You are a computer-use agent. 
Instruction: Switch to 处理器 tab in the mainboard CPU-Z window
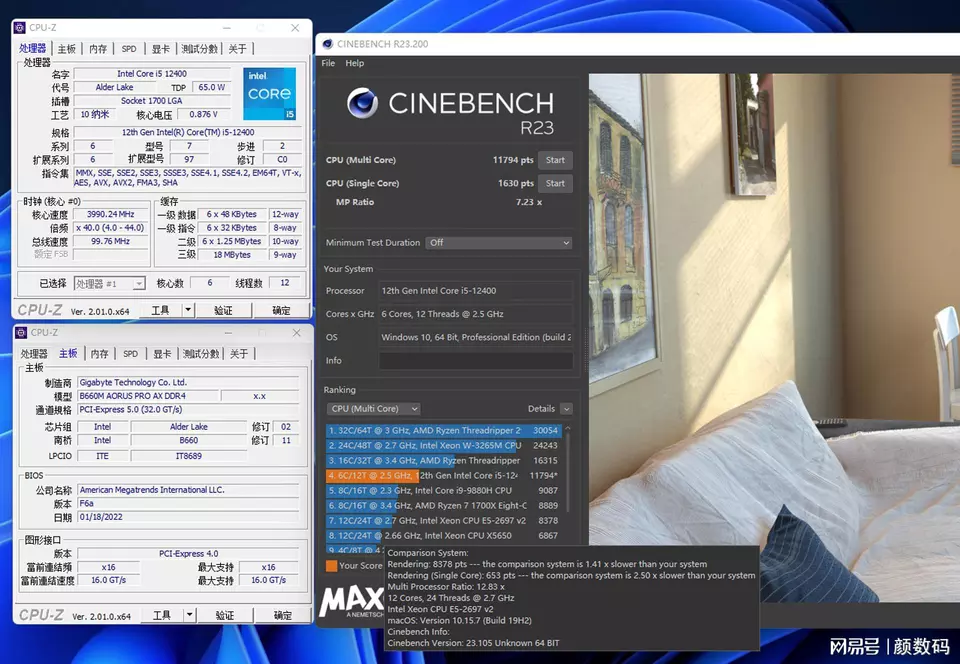[x=34, y=354]
